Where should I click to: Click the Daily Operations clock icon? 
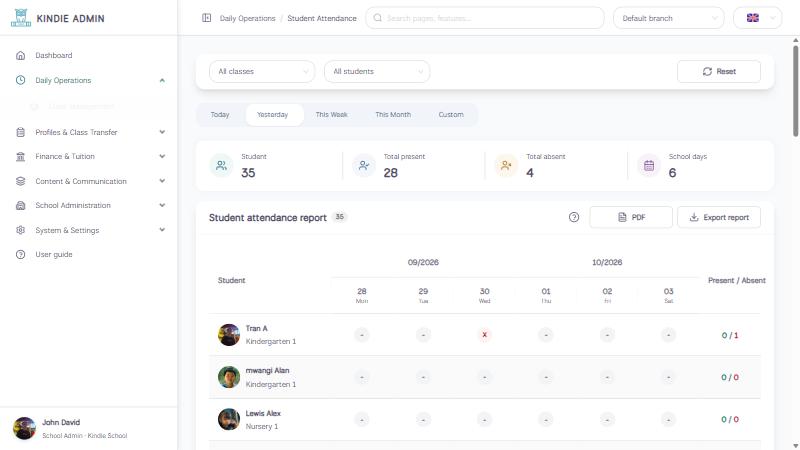tap(20, 80)
